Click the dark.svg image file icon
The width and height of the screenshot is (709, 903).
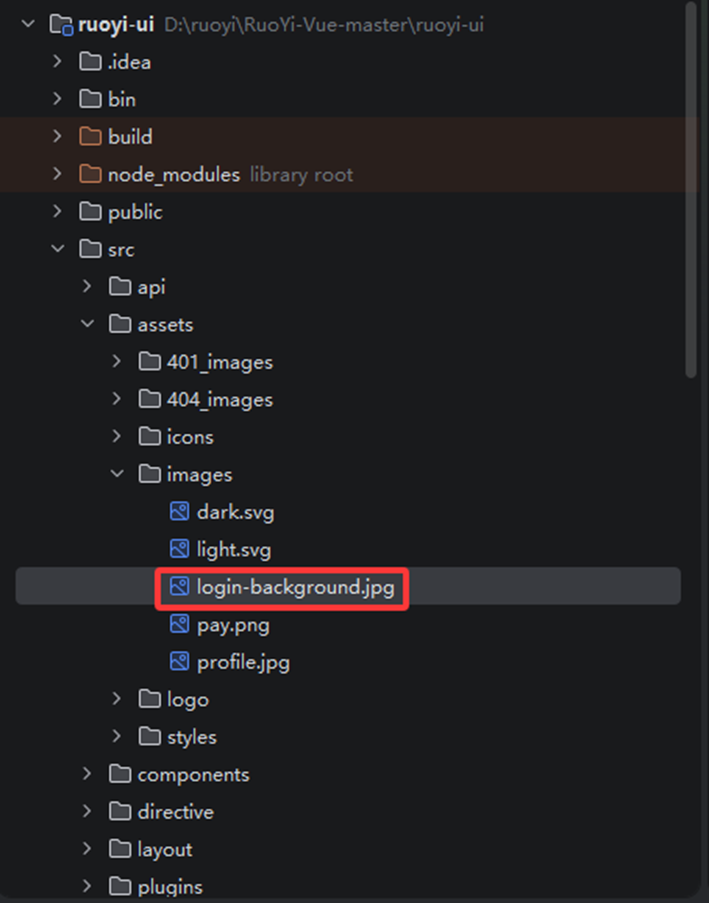179,511
